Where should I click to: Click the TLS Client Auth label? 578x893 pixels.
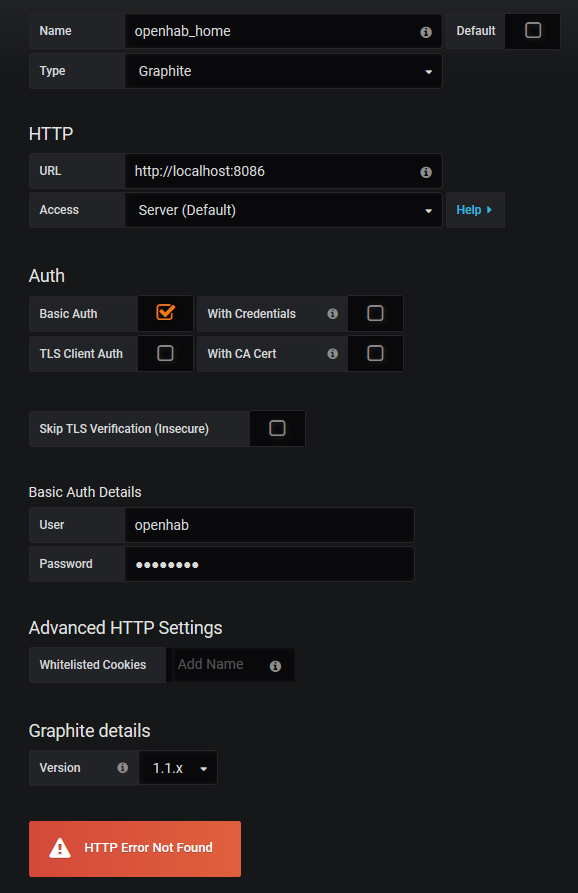(x=81, y=354)
